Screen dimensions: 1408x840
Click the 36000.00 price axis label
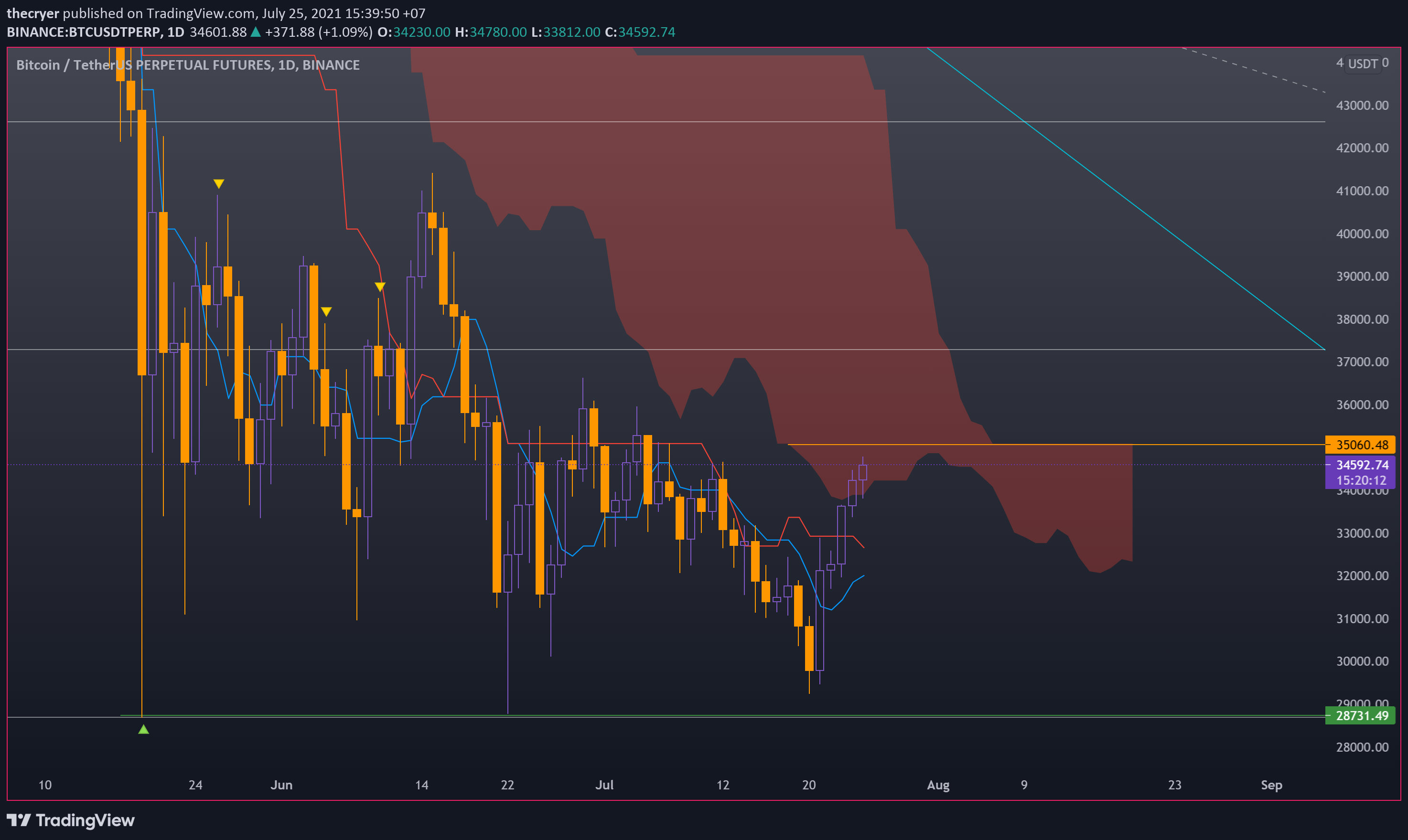[x=1362, y=404]
